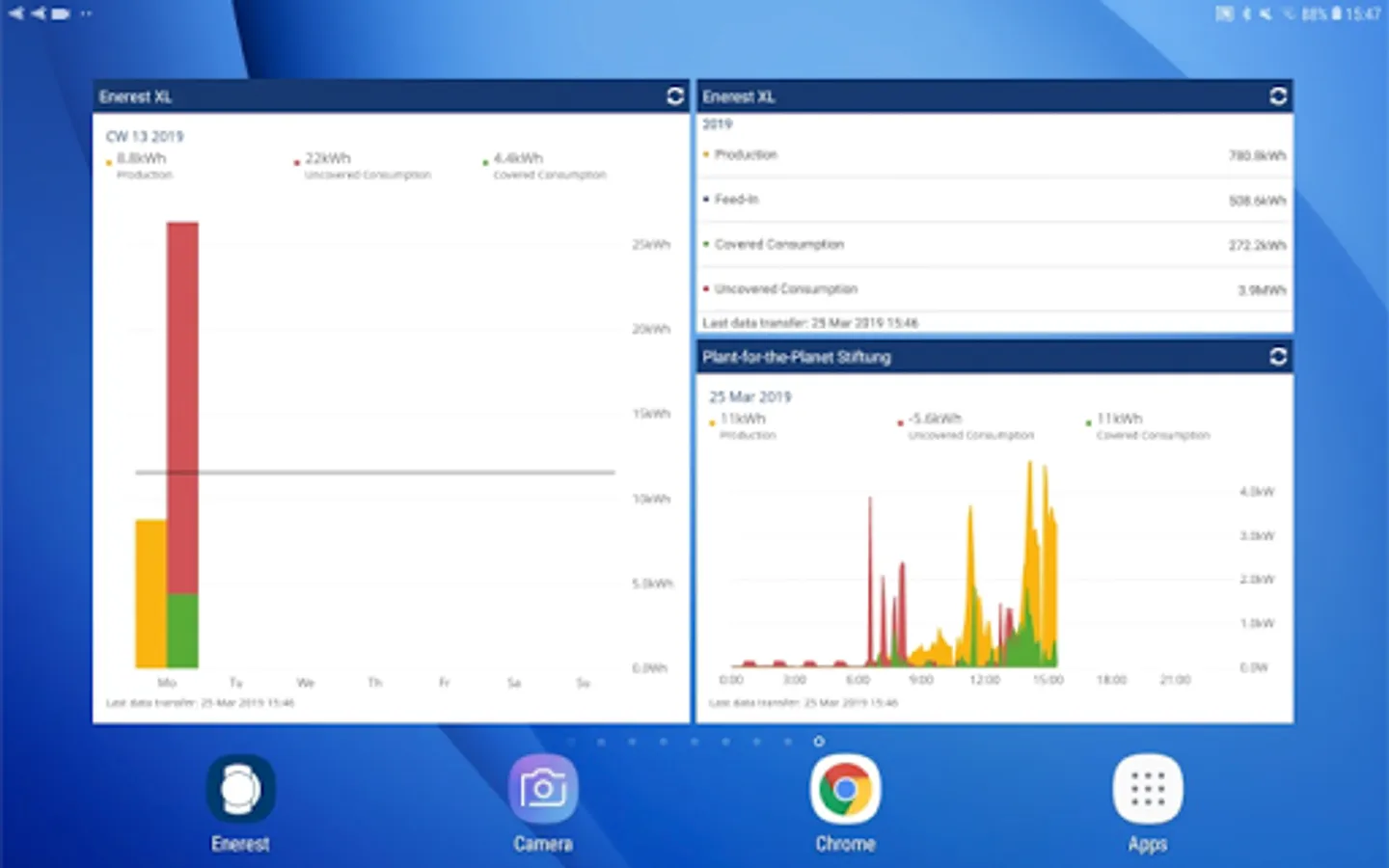Tap the 18:00 label on the daily chart axis
Viewport: 1389px width, 868px height.
(x=1111, y=680)
